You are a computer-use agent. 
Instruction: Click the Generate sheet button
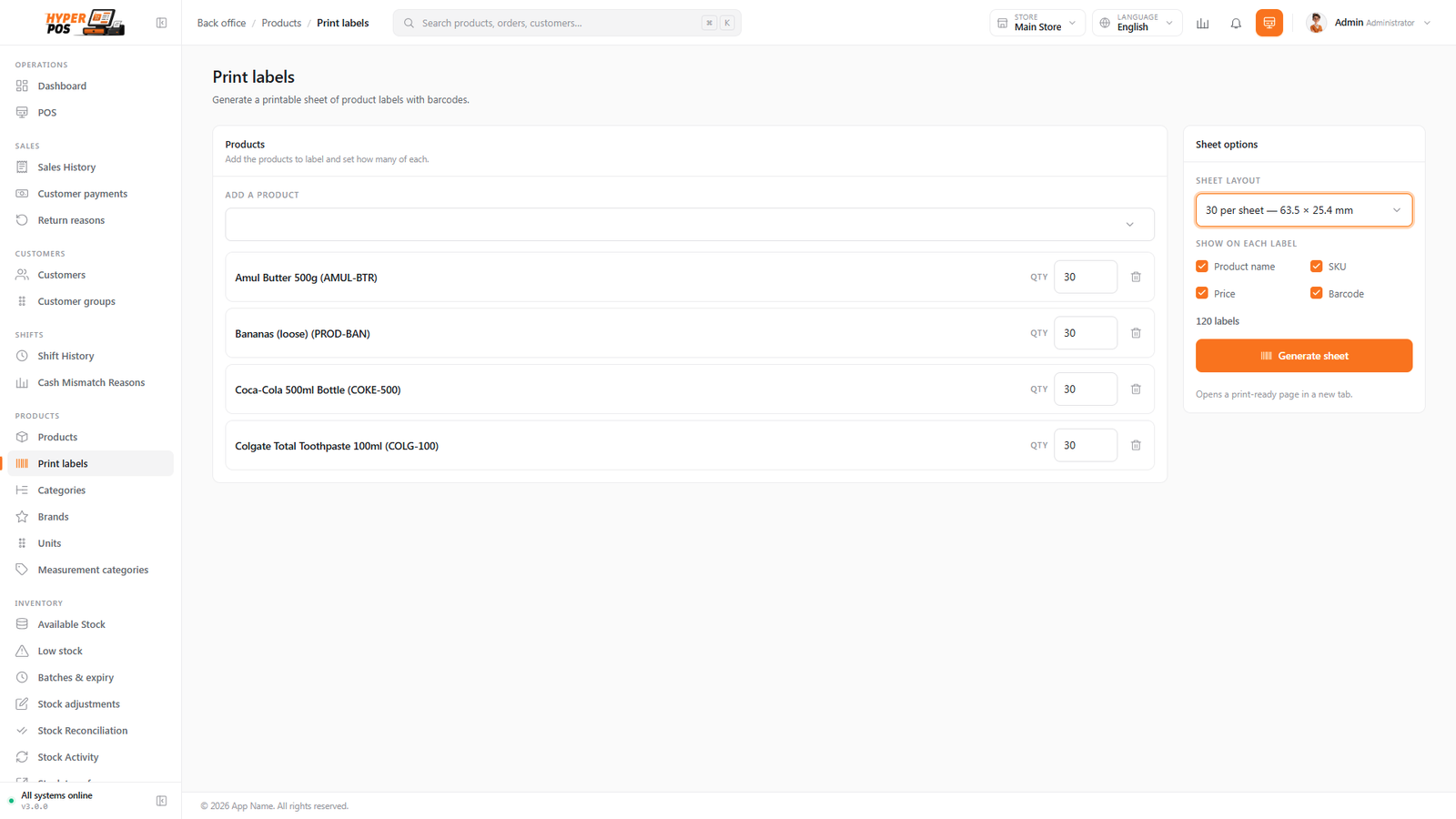[1304, 356]
